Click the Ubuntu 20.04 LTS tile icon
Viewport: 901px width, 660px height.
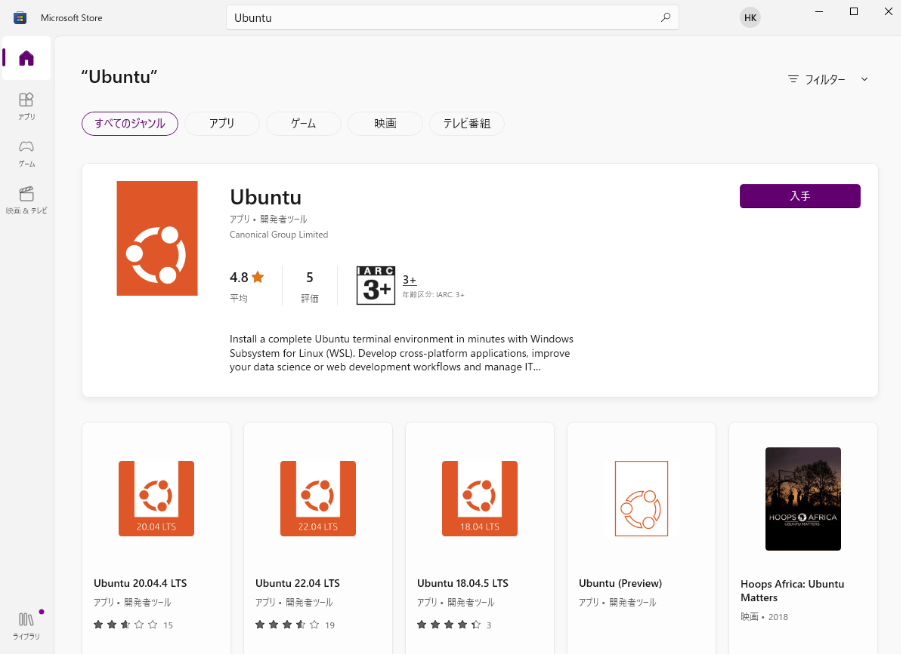[156, 499]
